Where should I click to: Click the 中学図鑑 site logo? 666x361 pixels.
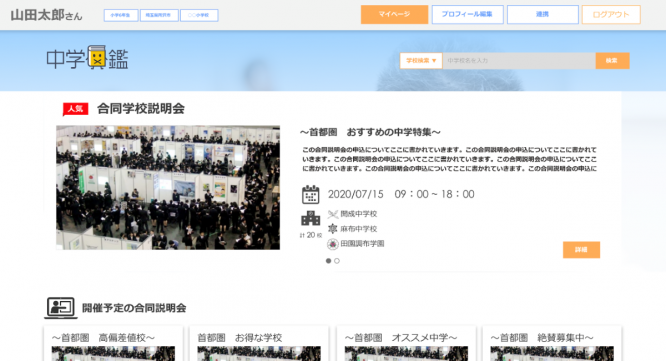(87, 58)
